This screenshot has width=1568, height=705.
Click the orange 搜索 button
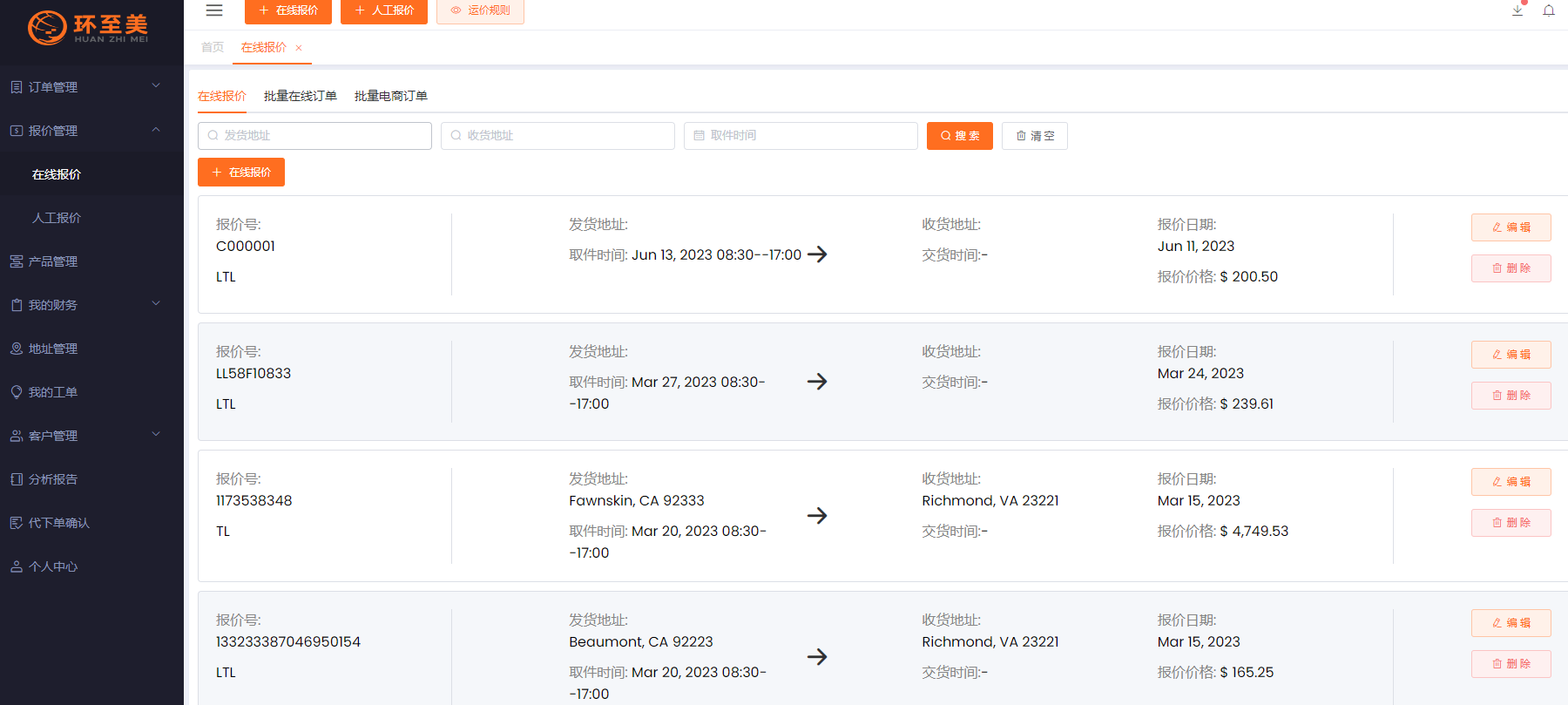click(x=959, y=136)
